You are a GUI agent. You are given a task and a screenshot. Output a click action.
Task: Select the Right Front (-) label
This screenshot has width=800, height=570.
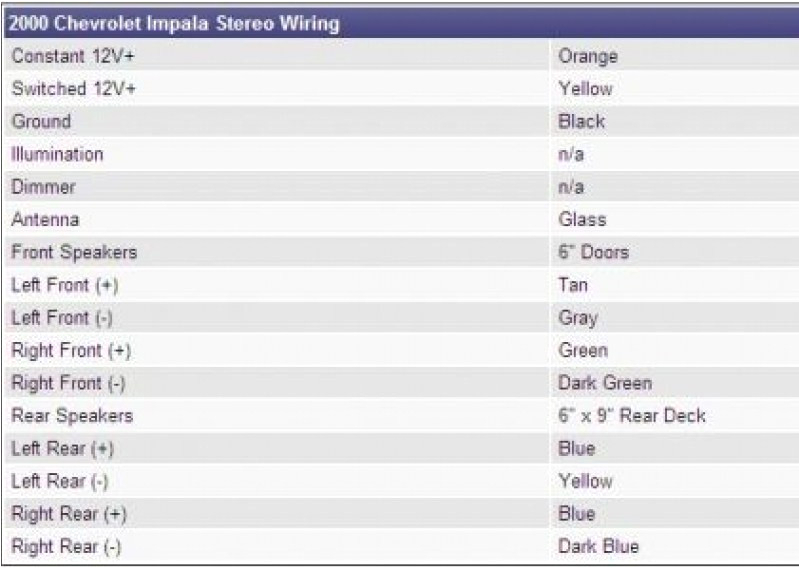pos(68,383)
